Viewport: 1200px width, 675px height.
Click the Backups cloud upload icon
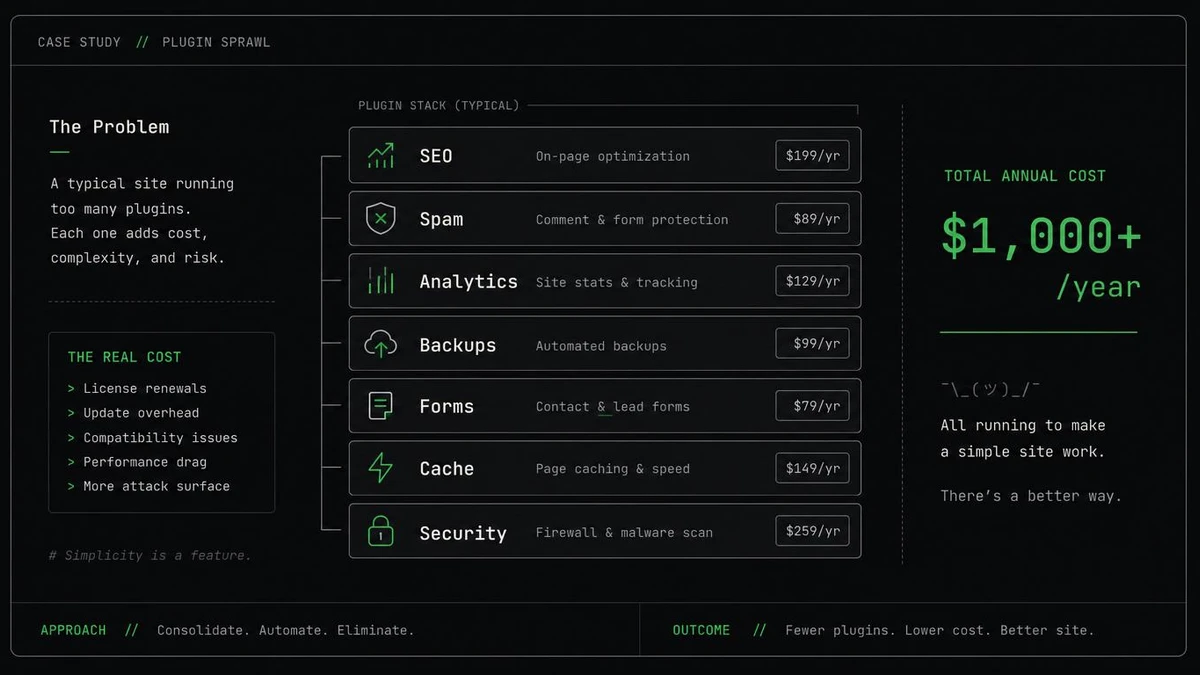380,345
